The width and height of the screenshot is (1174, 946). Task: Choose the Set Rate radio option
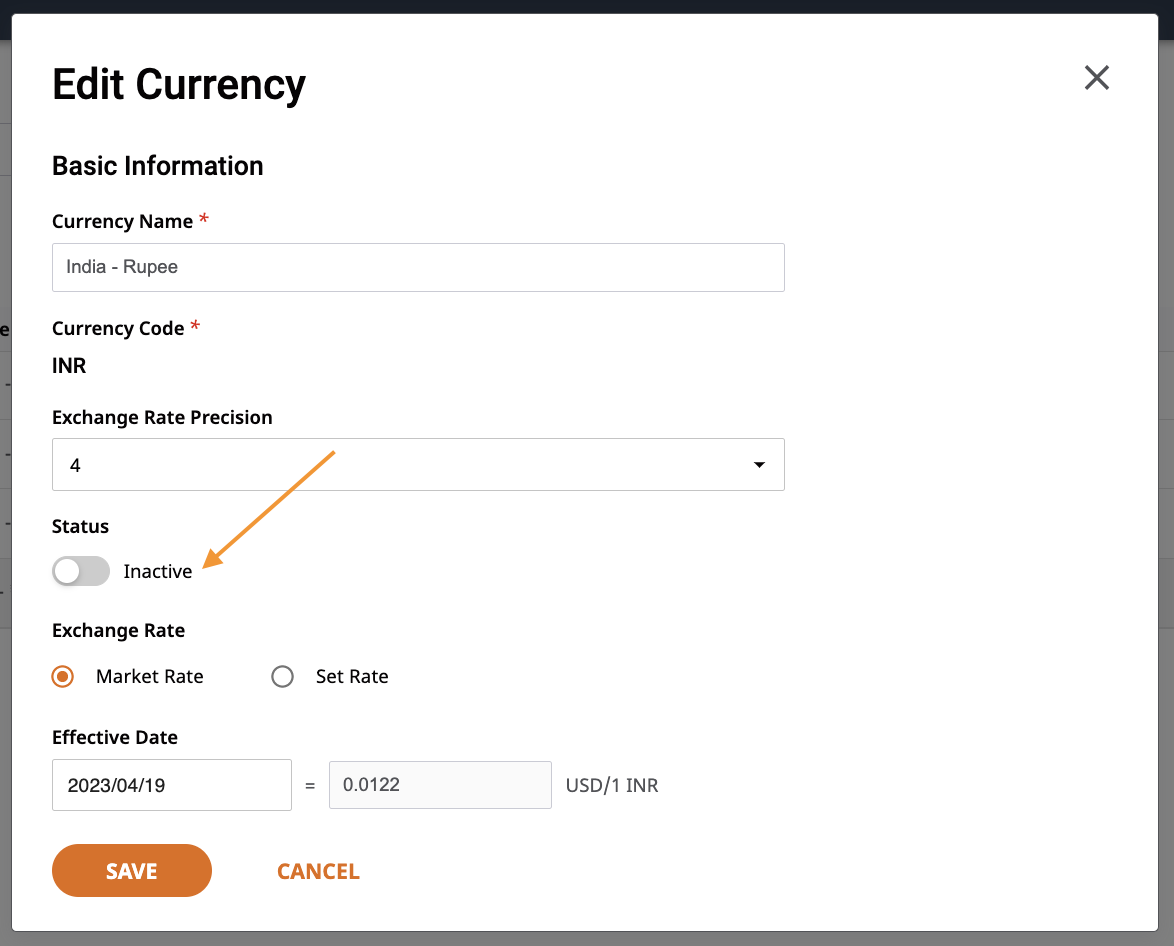point(282,676)
